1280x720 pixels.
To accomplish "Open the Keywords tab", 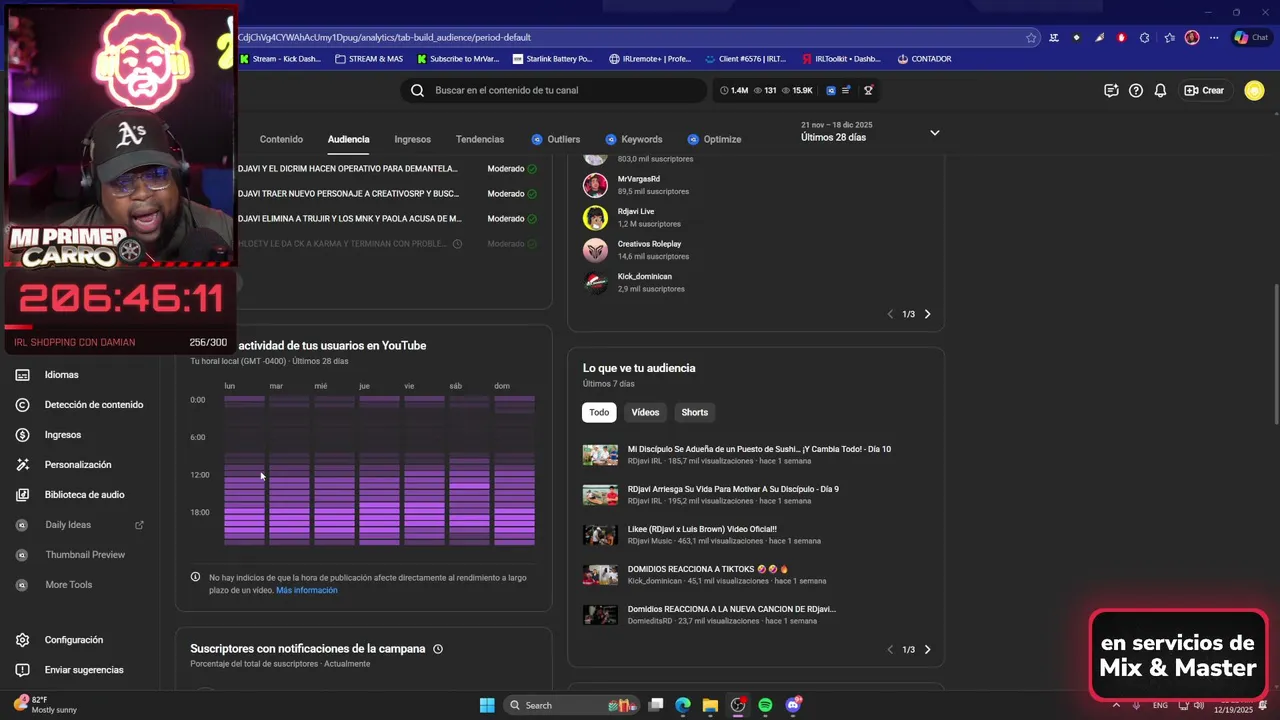I will tap(634, 140).
